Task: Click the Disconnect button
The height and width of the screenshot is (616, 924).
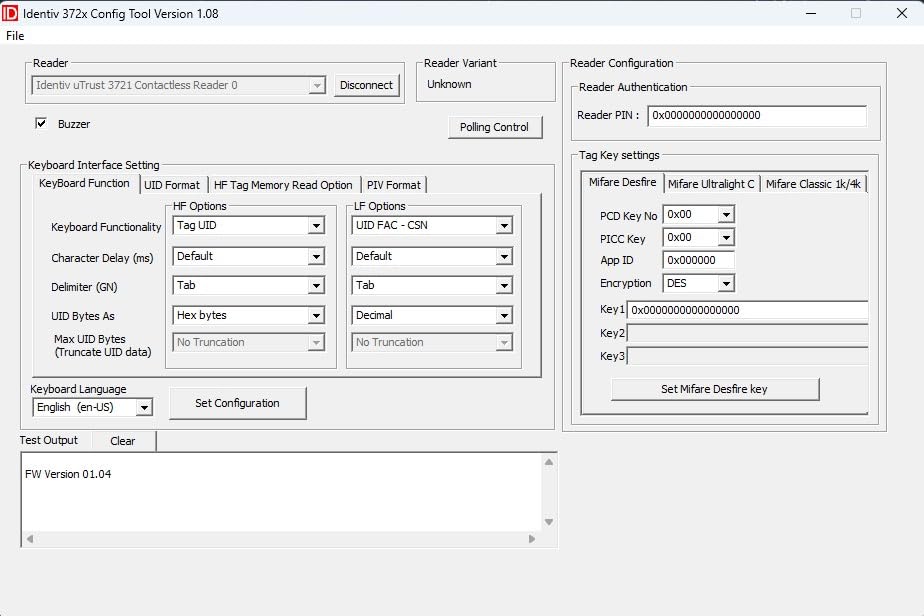Action: tap(366, 85)
